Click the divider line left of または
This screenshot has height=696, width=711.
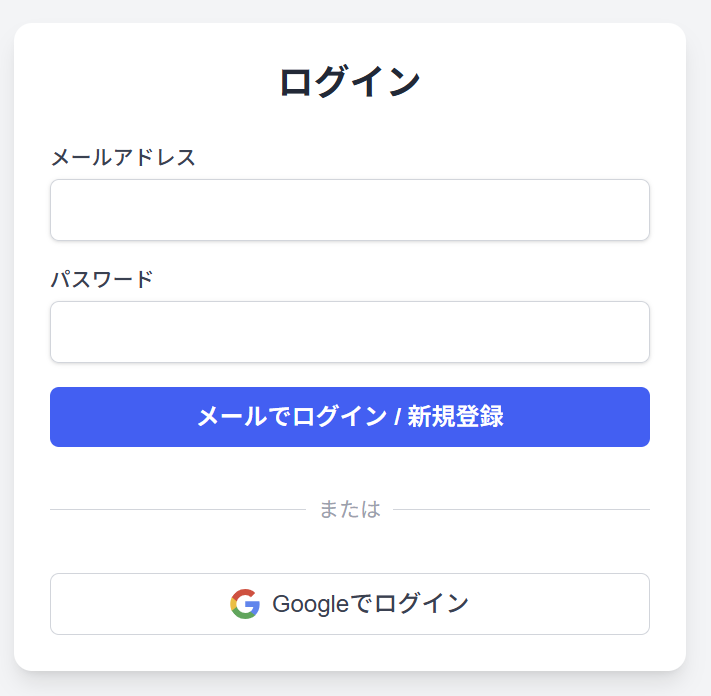177,509
